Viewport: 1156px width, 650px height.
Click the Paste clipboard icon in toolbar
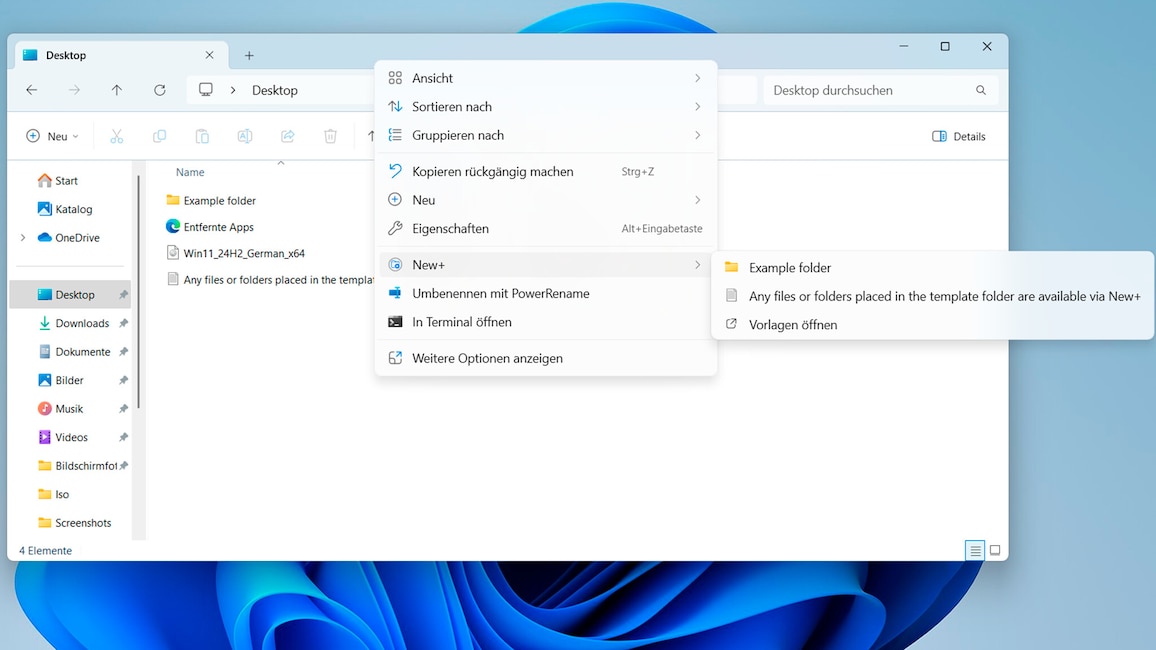pyautogui.click(x=202, y=136)
